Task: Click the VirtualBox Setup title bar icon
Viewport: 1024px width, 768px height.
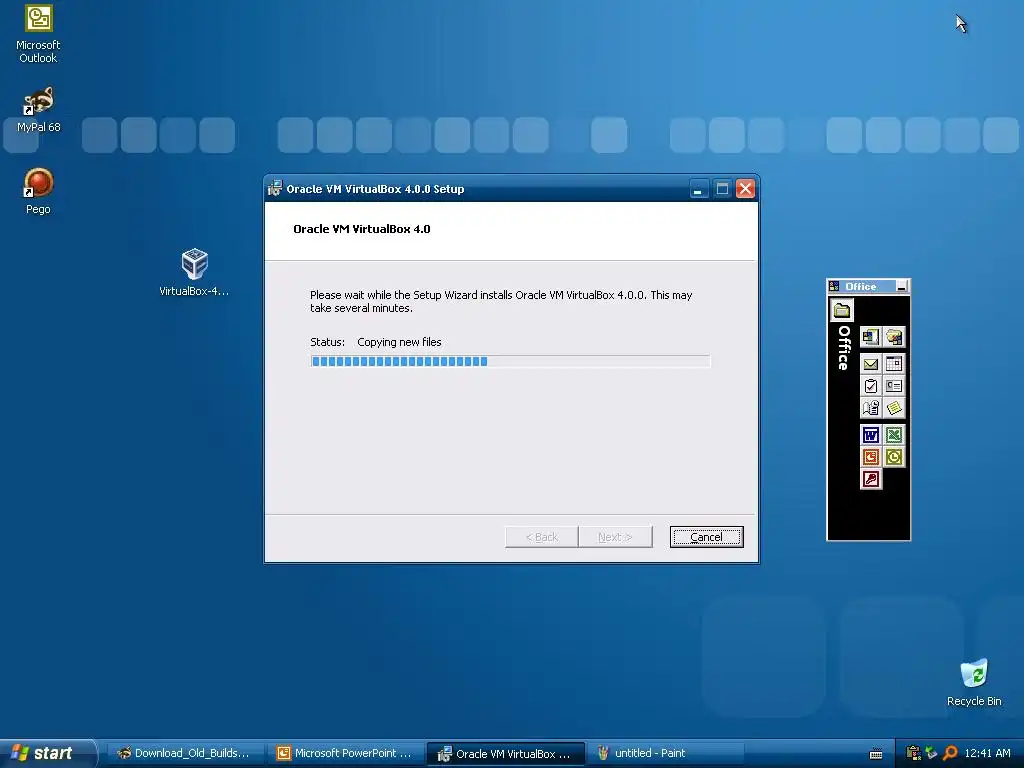Action: pyautogui.click(x=275, y=189)
